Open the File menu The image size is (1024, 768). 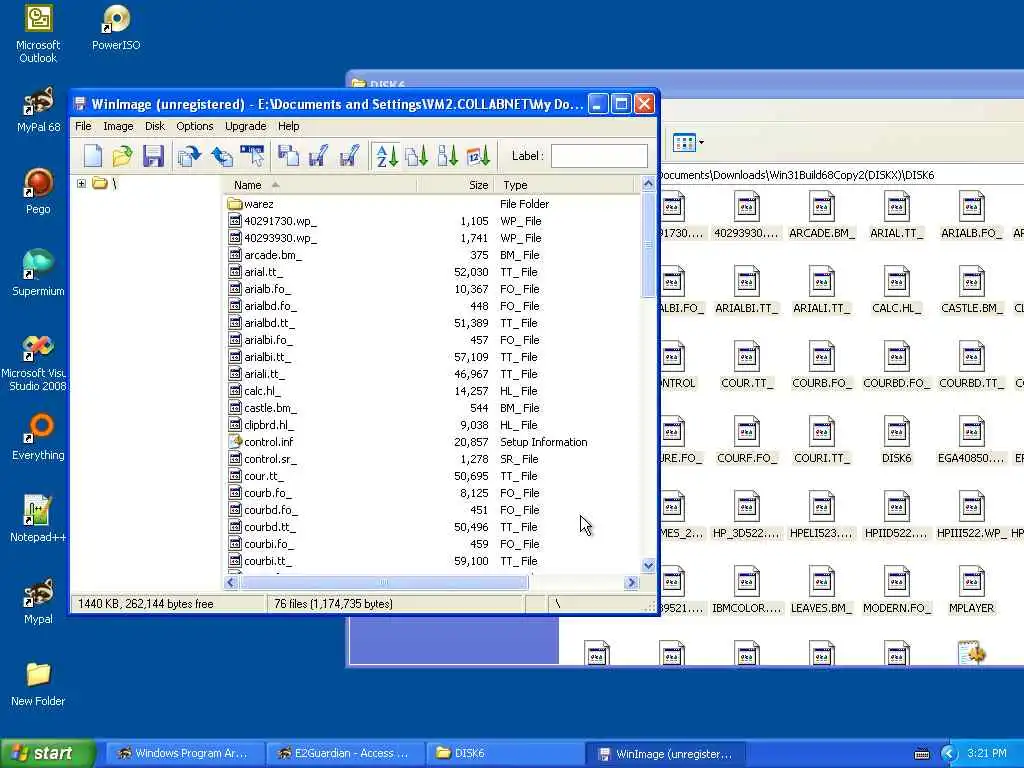pos(83,126)
